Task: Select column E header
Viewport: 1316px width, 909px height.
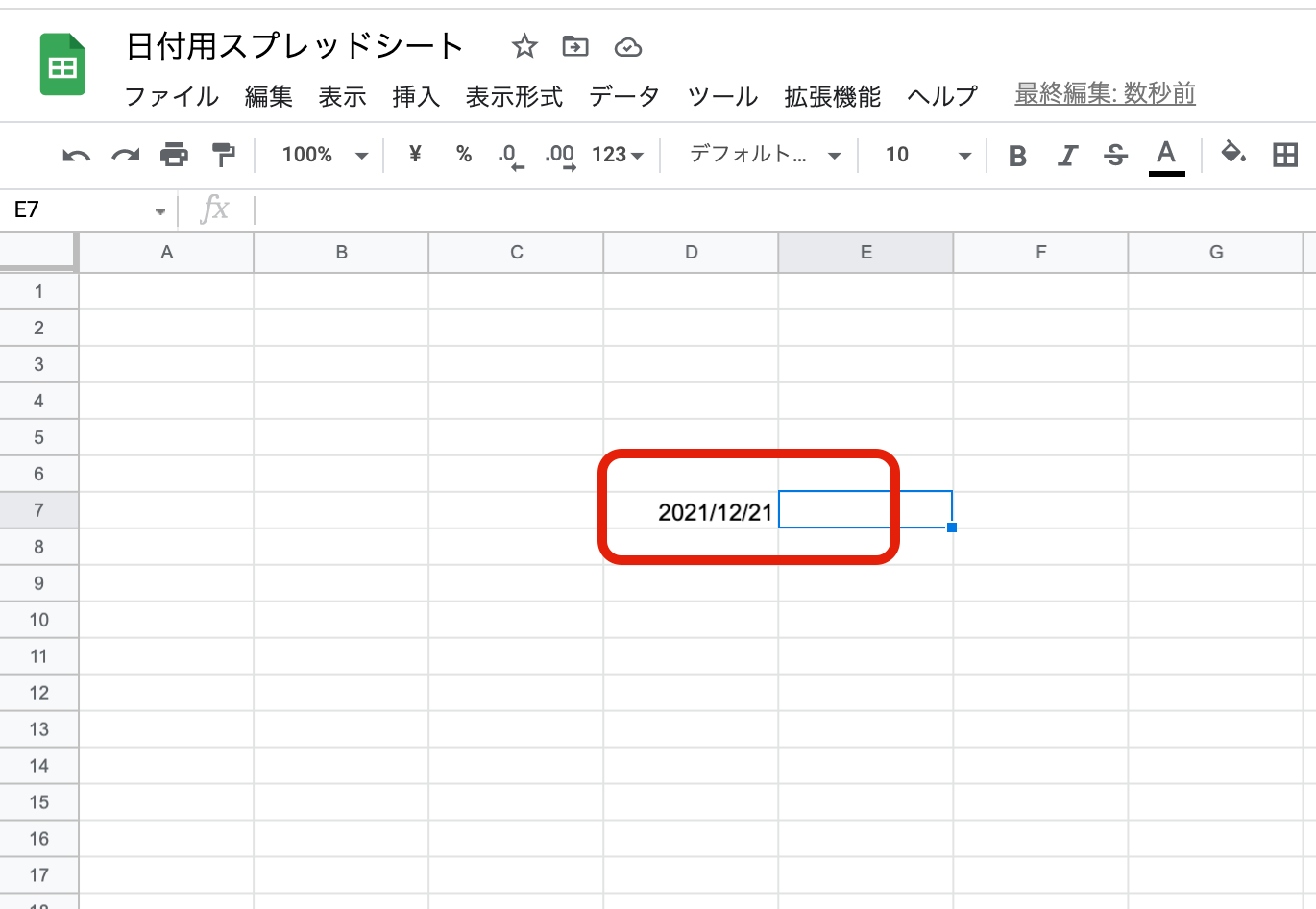Action: click(865, 253)
